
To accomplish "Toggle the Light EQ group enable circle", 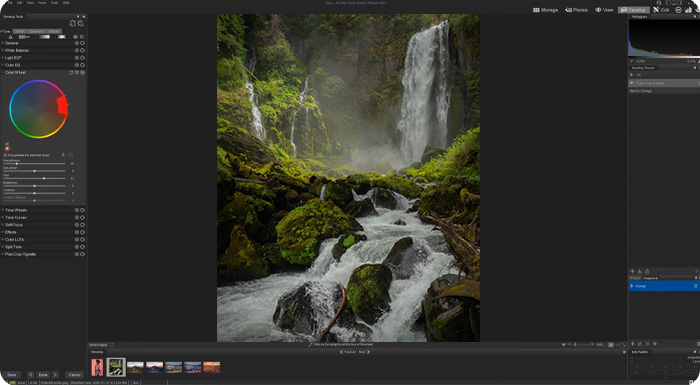I will (x=83, y=58).
